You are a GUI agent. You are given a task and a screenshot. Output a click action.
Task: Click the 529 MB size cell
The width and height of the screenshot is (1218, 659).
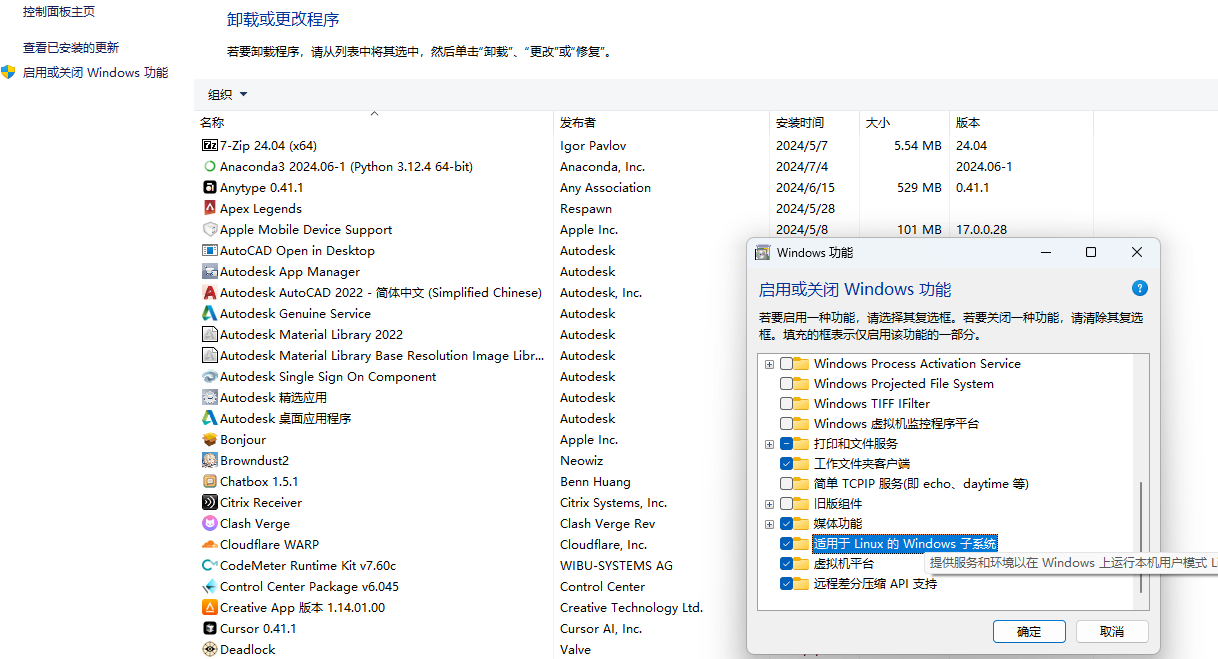[919, 188]
